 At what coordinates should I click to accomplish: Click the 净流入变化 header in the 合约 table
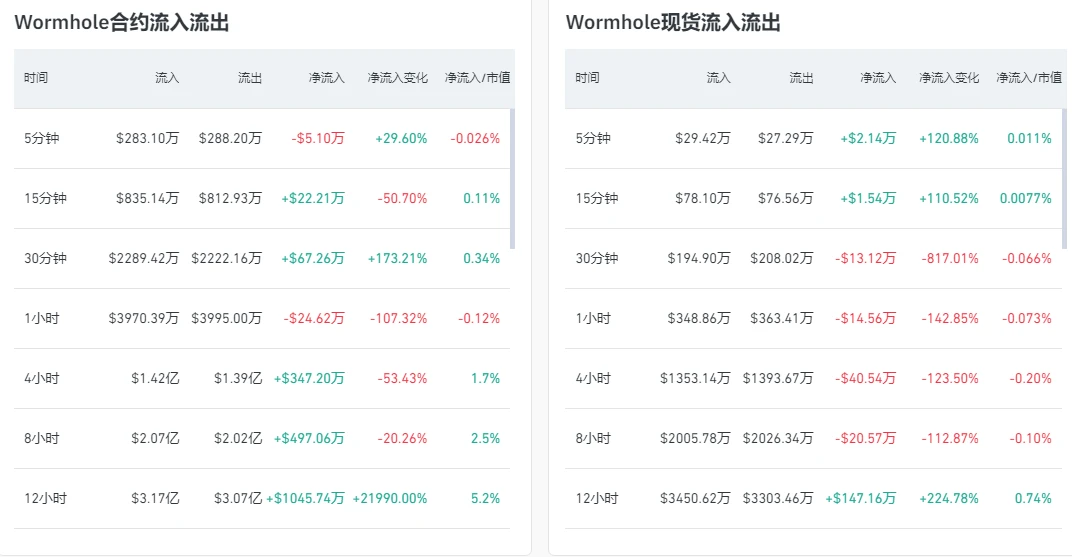click(x=397, y=78)
